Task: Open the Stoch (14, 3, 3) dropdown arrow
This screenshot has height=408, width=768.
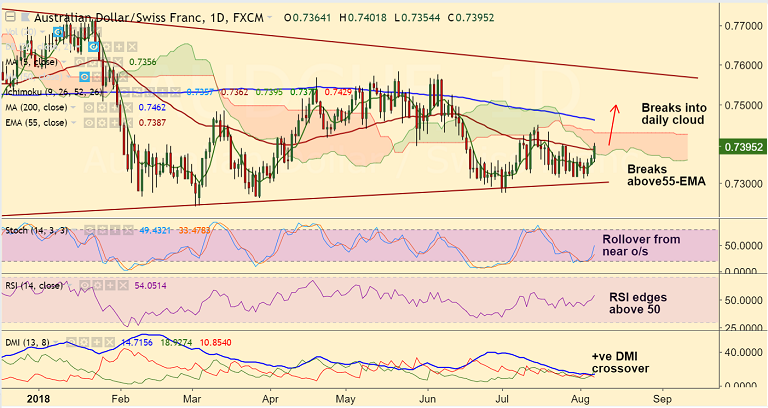Action: click(74, 230)
